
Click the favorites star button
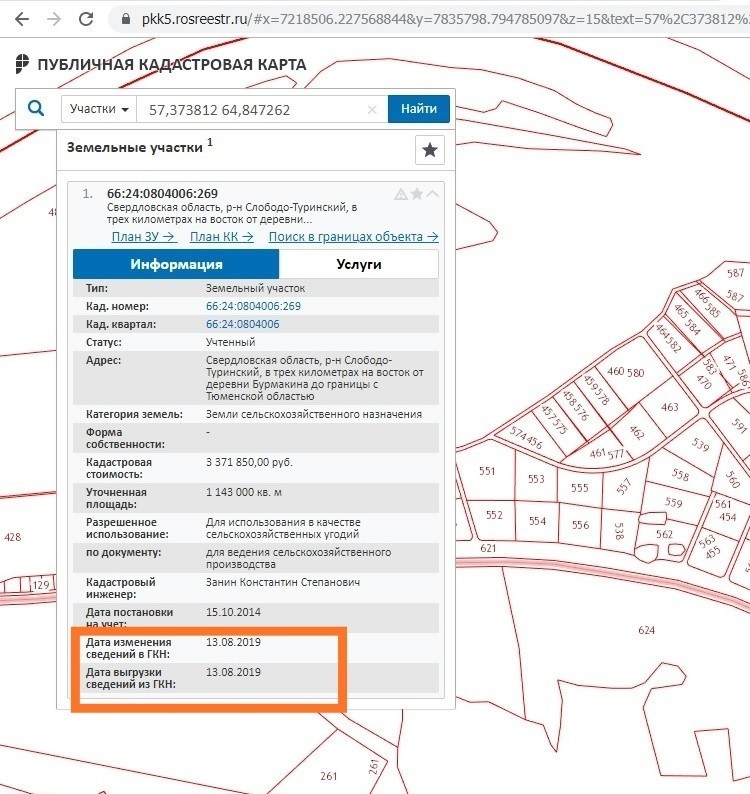tap(430, 150)
